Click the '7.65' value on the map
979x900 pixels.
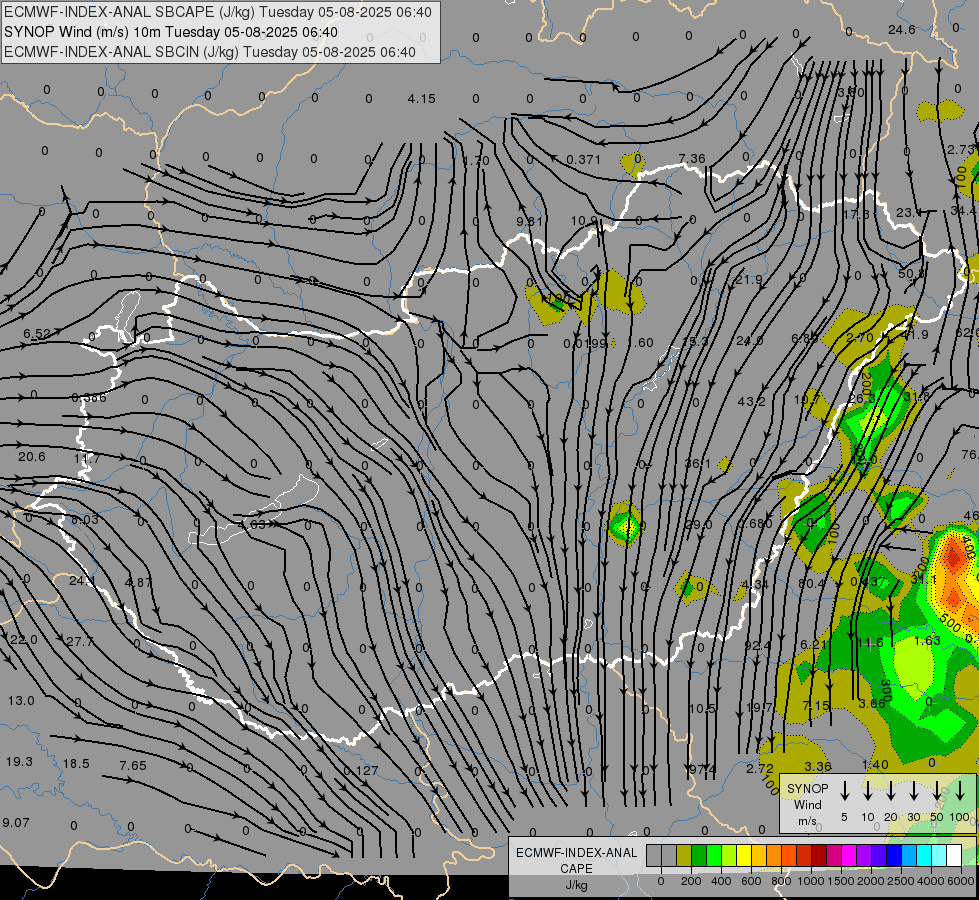tap(133, 765)
